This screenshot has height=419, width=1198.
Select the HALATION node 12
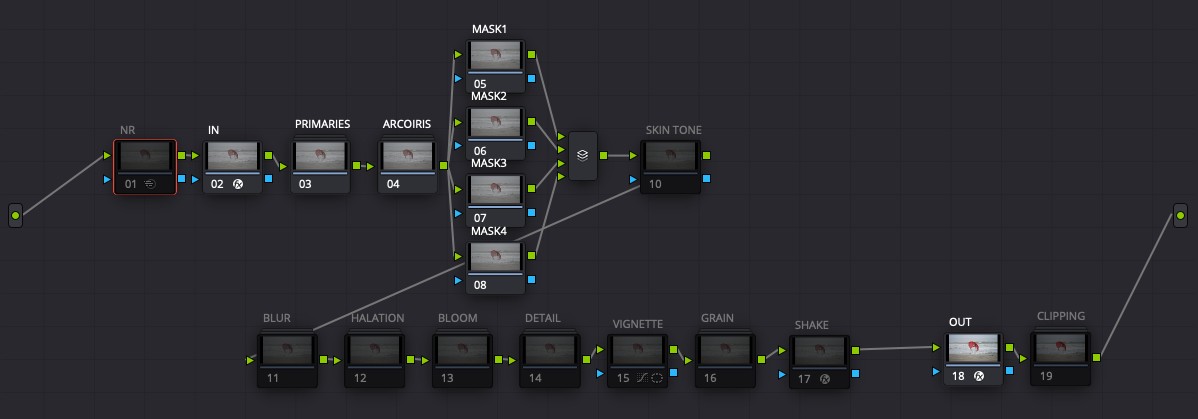coord(375,359)
